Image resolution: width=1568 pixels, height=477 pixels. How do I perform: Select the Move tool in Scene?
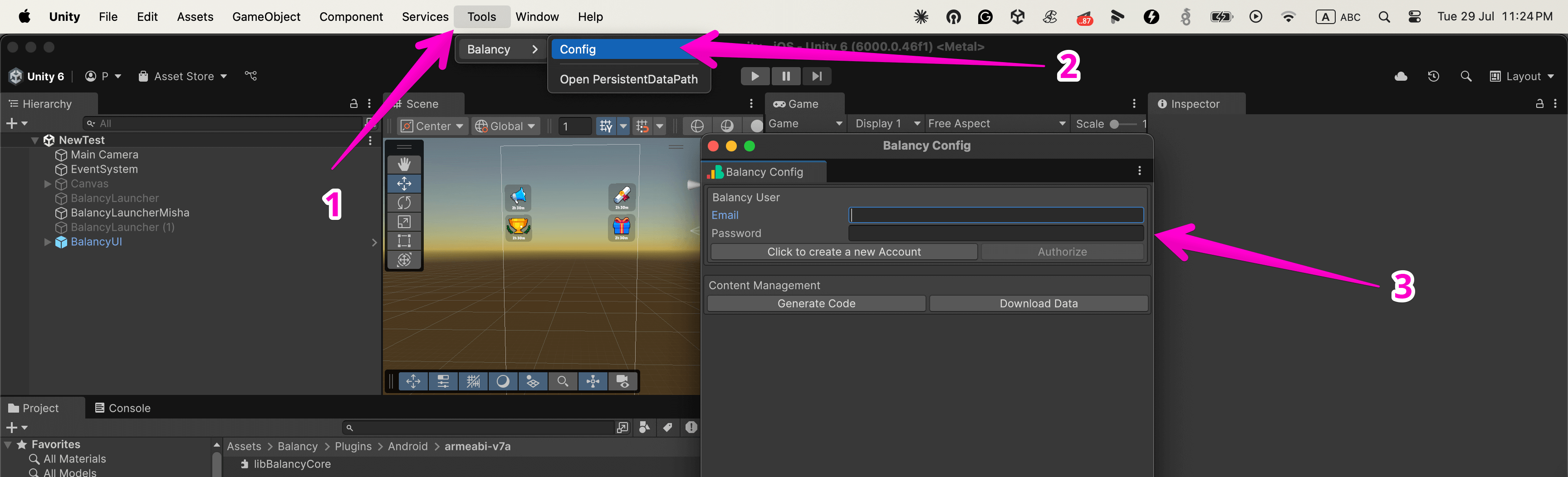(x=404, y=184)
